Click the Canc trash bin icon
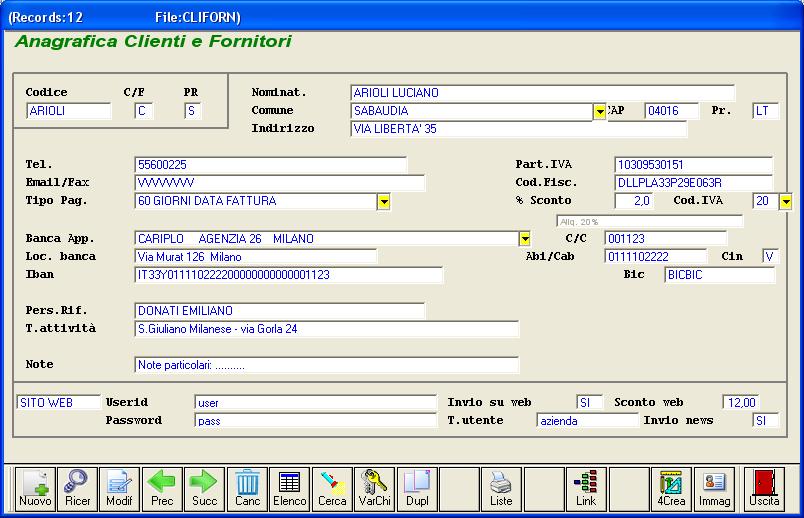804x518 pixels. [x=247, y=489]
